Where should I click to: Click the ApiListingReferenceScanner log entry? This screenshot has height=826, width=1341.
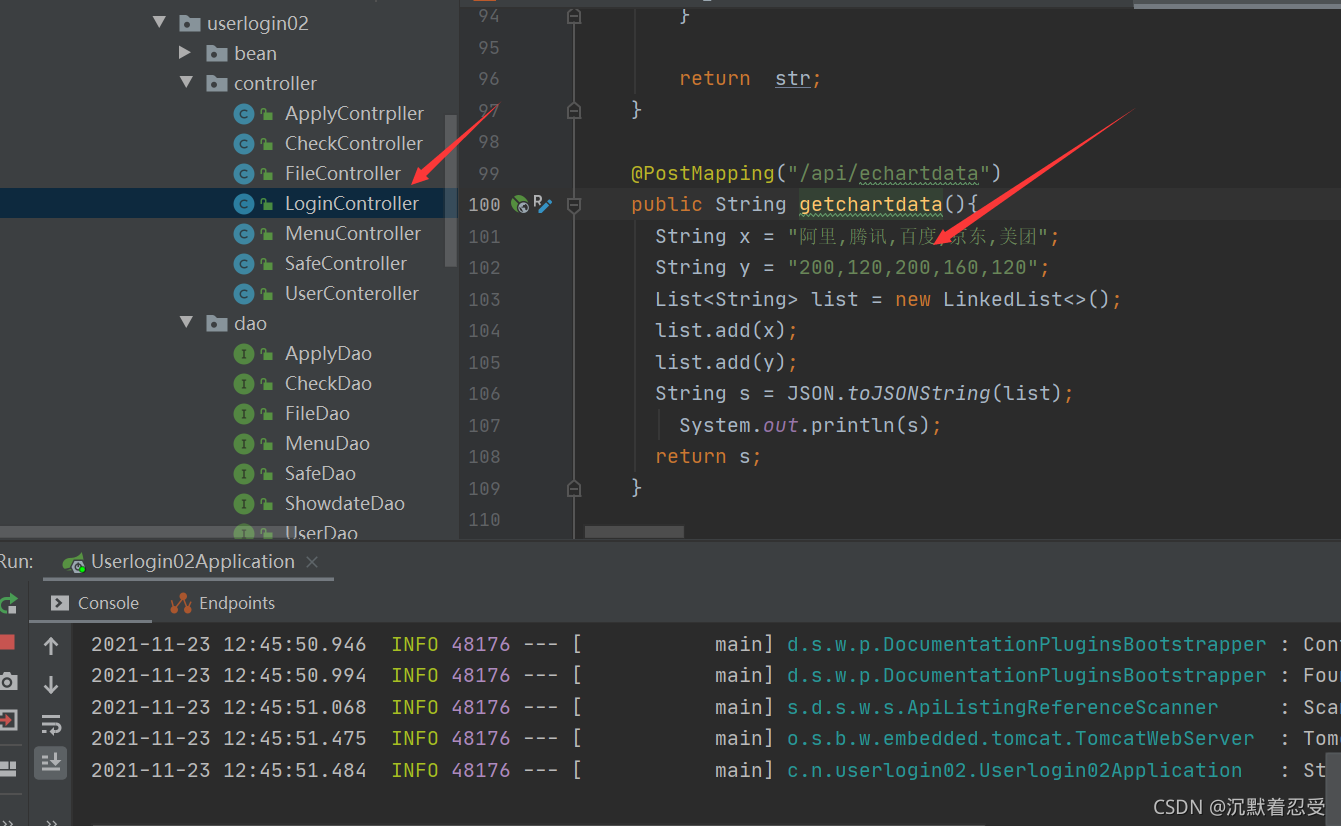(x=1002, y=707)
